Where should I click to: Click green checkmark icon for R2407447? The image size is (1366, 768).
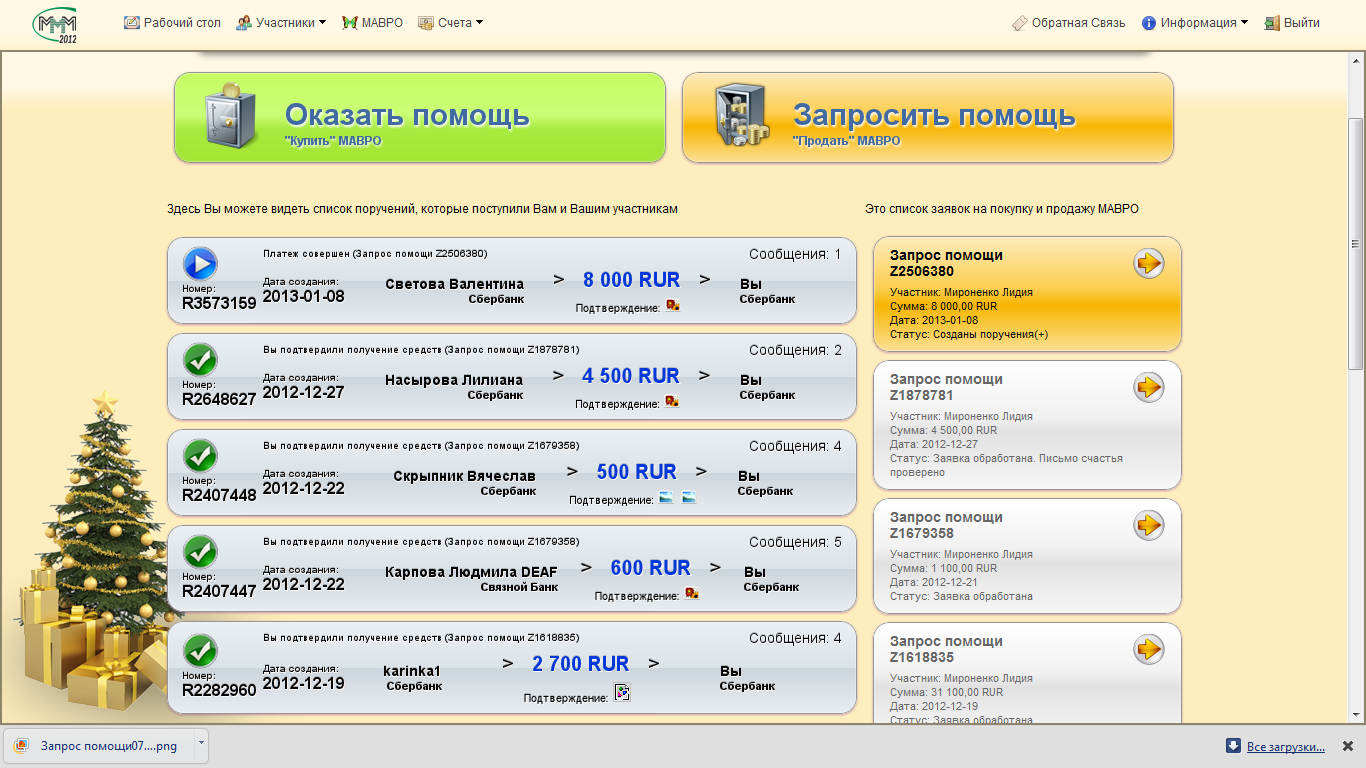[201, 551]
